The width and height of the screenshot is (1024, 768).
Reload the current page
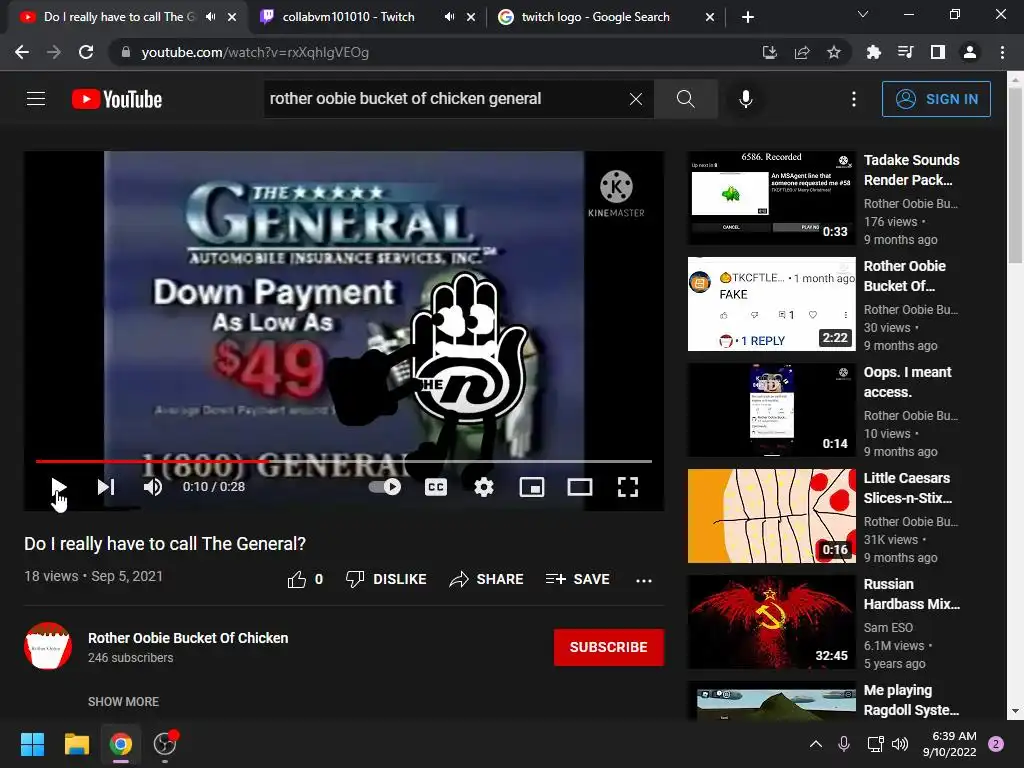coord(86,52)
